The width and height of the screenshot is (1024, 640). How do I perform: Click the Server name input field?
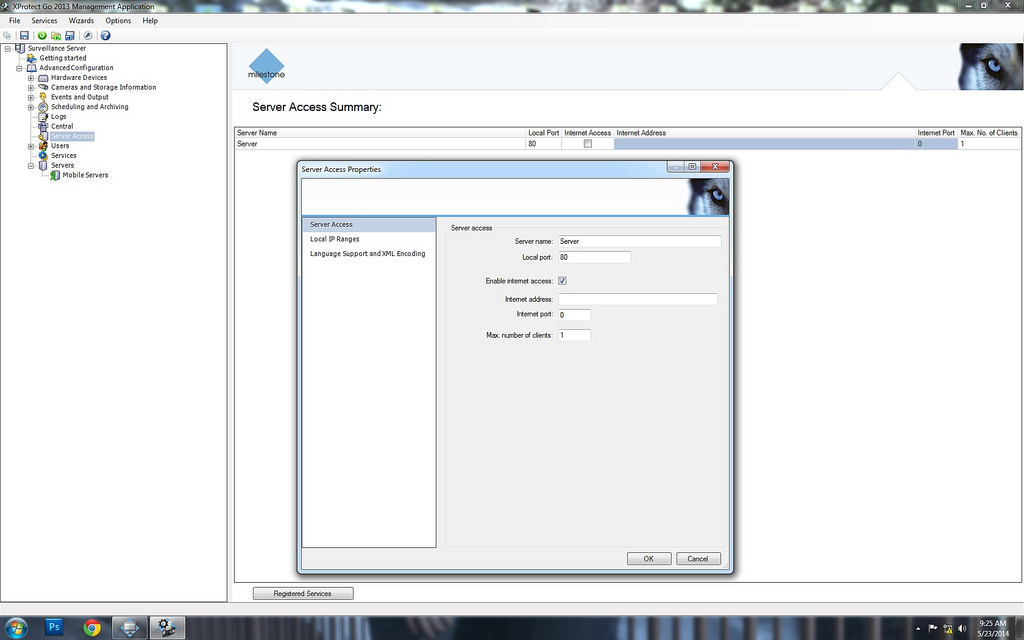tap(640, 241)
